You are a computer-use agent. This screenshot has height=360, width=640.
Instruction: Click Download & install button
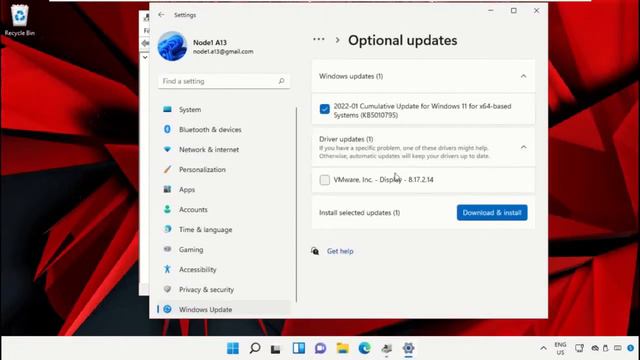pyautogui.click(x=492, y=213)
